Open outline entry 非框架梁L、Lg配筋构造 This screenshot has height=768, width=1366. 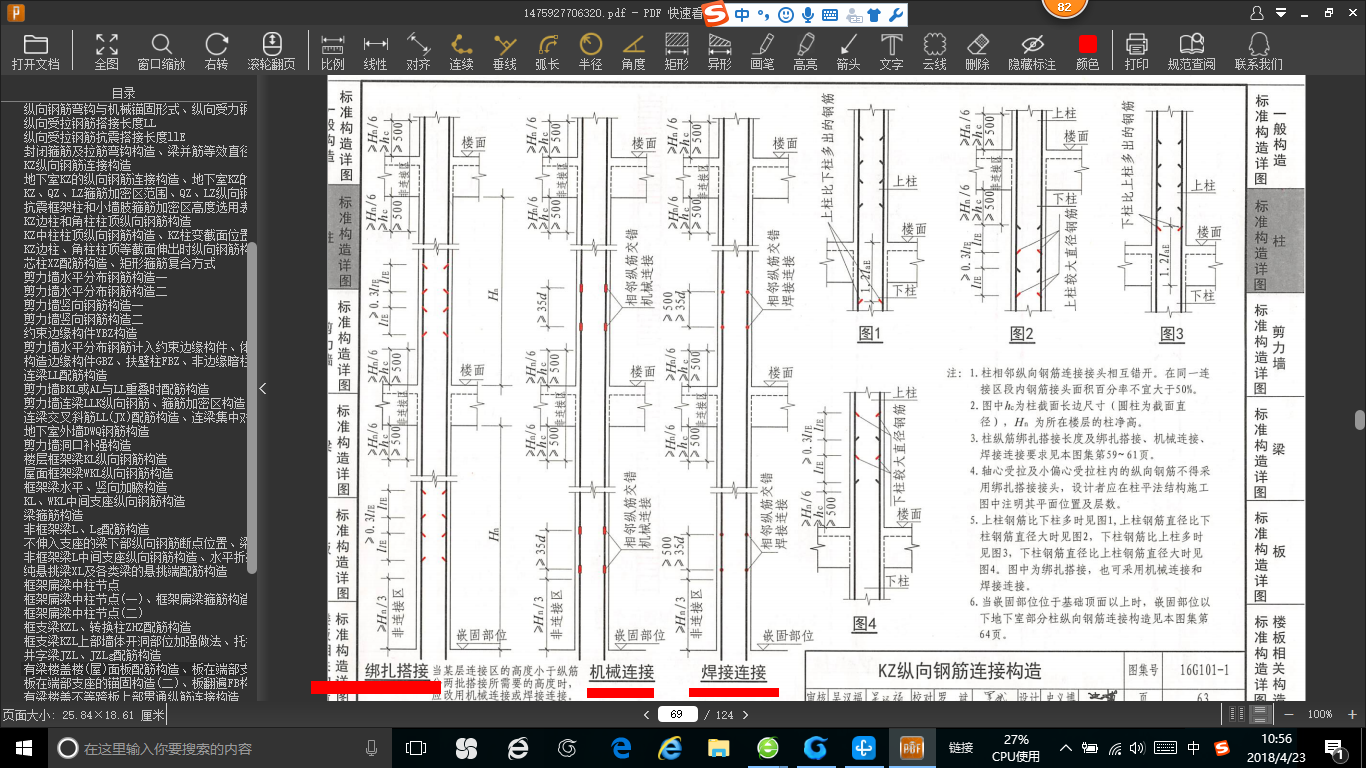coord(87,529)
